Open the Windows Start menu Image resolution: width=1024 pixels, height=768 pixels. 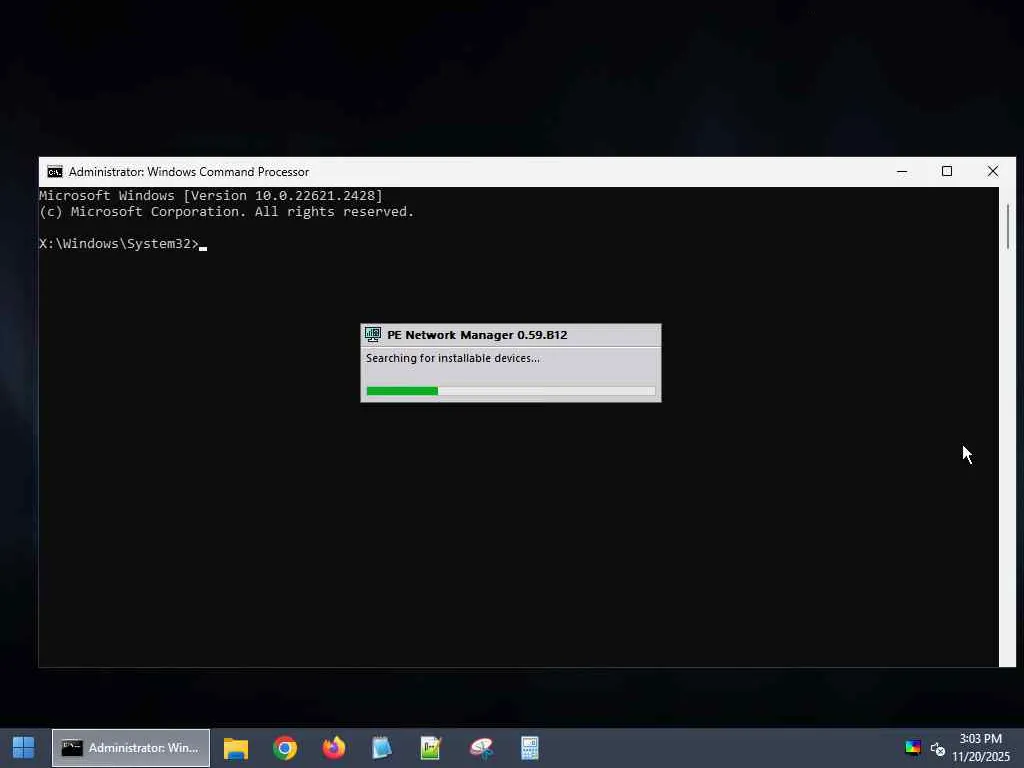pyautogui.click(x=24, y=748)
